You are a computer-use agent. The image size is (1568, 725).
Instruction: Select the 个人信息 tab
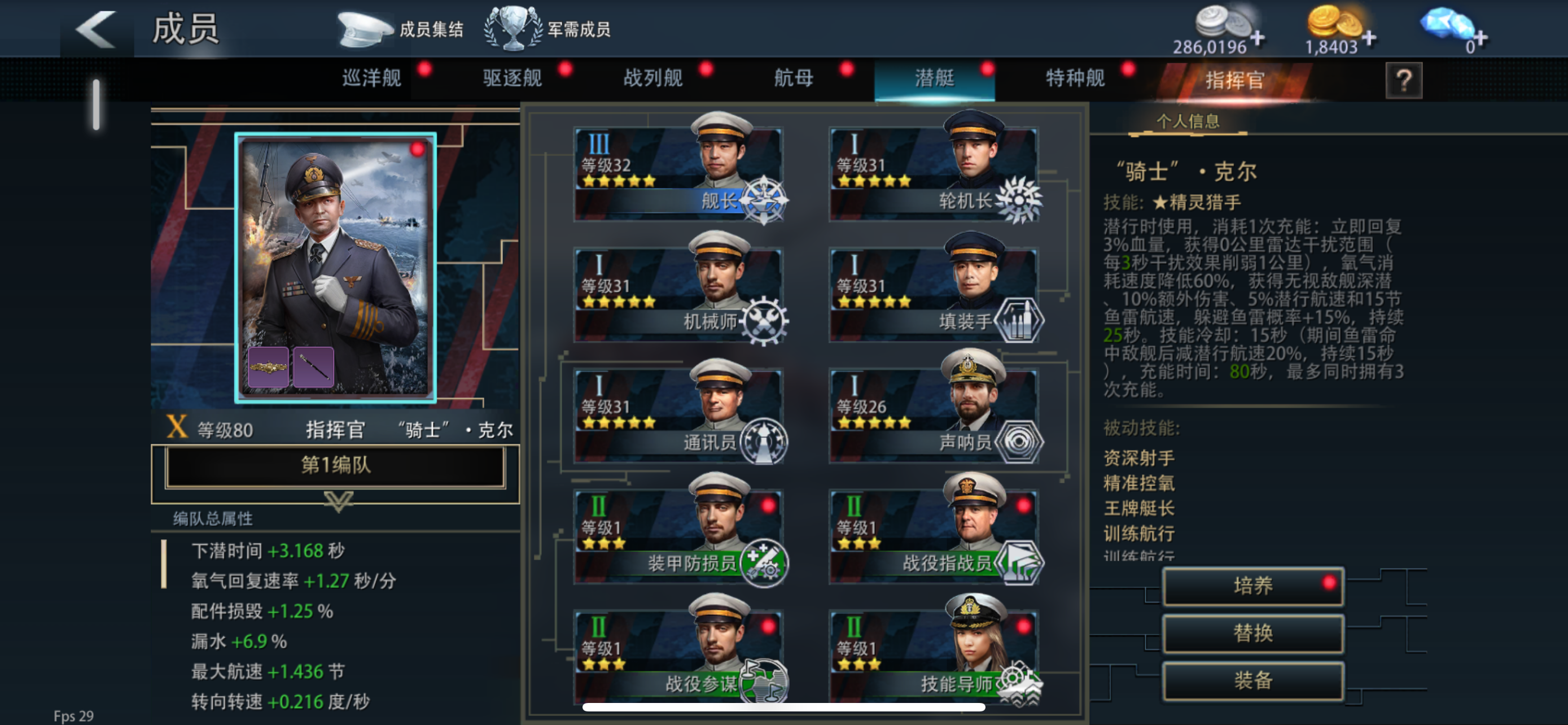1187,121
